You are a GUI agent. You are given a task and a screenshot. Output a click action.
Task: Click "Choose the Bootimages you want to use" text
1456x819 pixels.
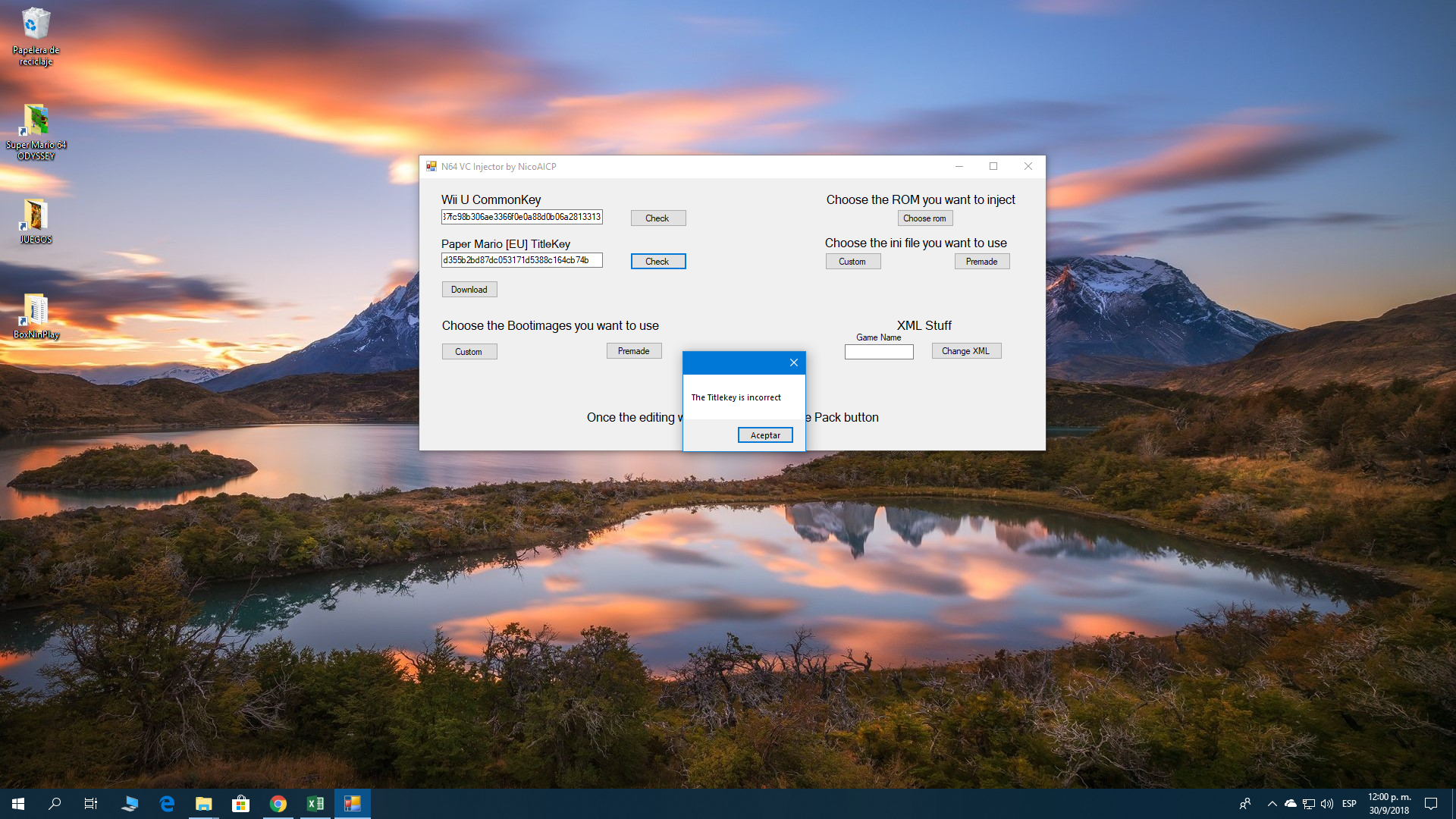point(551,325)
